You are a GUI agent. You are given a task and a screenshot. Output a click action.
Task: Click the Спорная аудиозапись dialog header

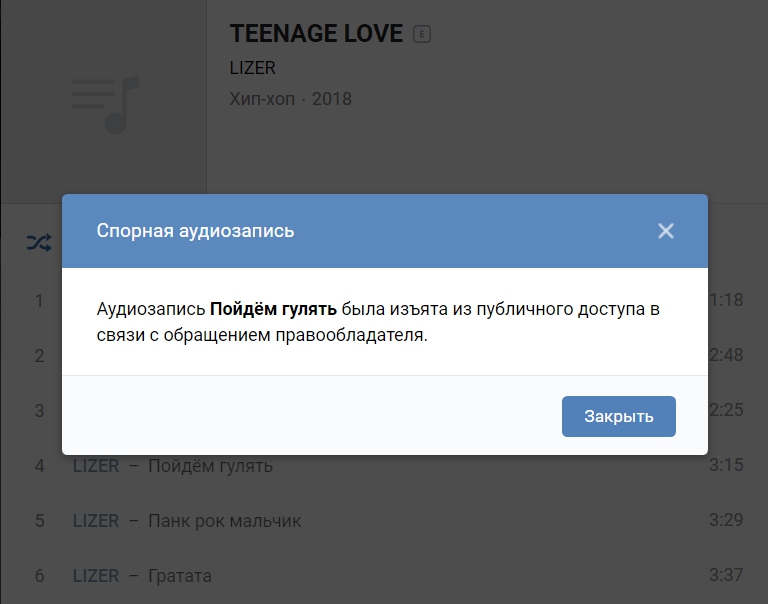pos(196,231)
